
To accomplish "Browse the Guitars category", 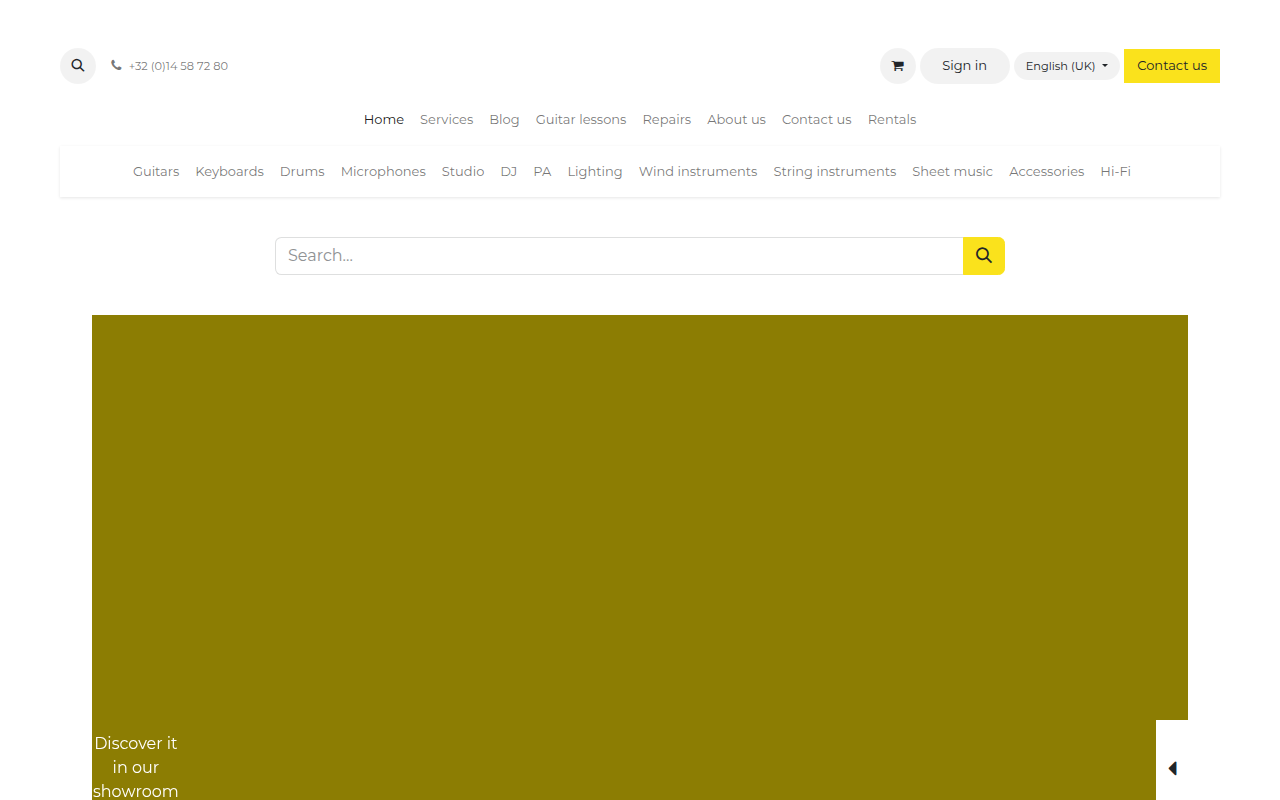I will (x=156, y=171).
